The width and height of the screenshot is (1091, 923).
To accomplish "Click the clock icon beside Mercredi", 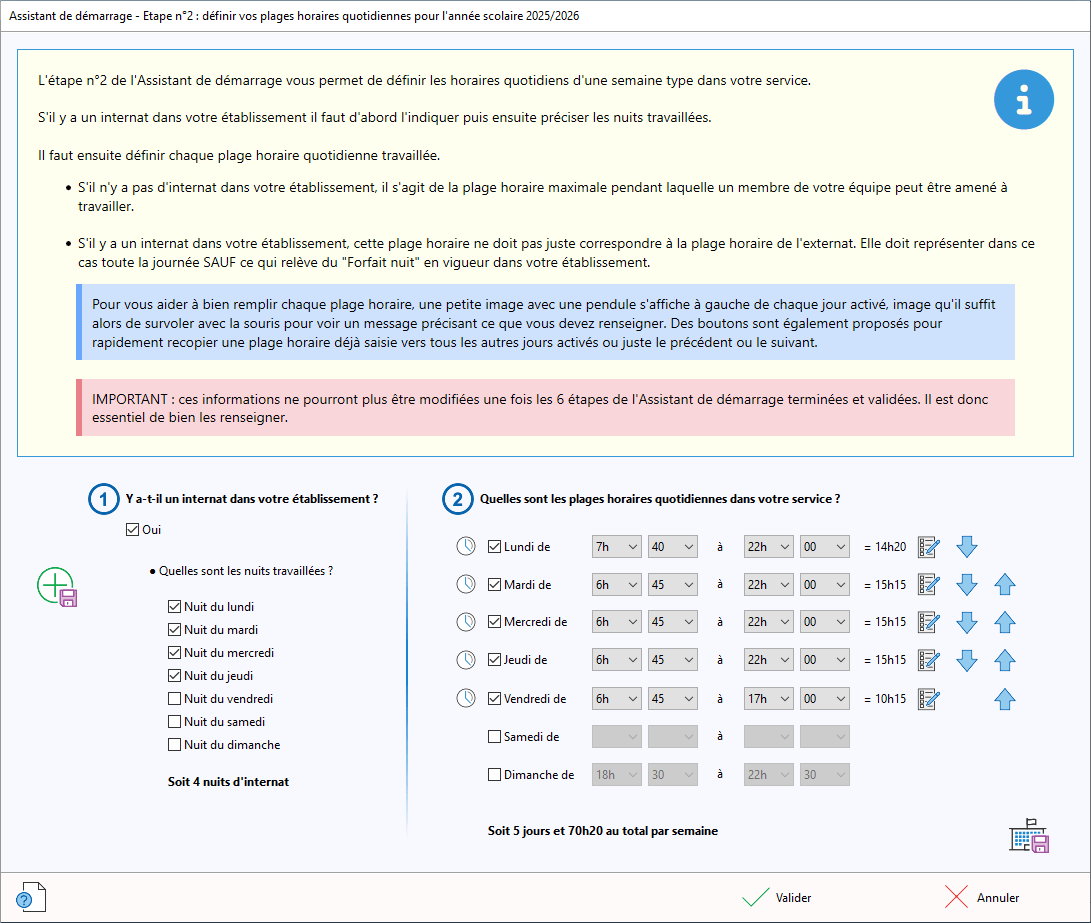I will coord(466,623).
